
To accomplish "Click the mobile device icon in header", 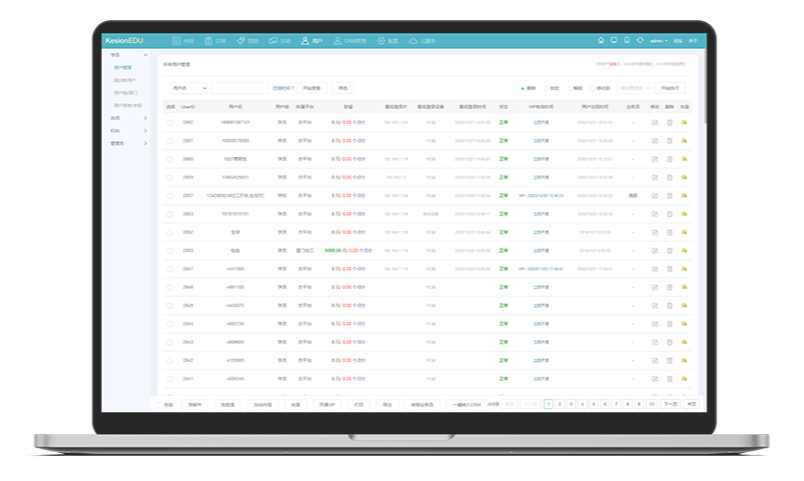I will [x=626, y=41].
